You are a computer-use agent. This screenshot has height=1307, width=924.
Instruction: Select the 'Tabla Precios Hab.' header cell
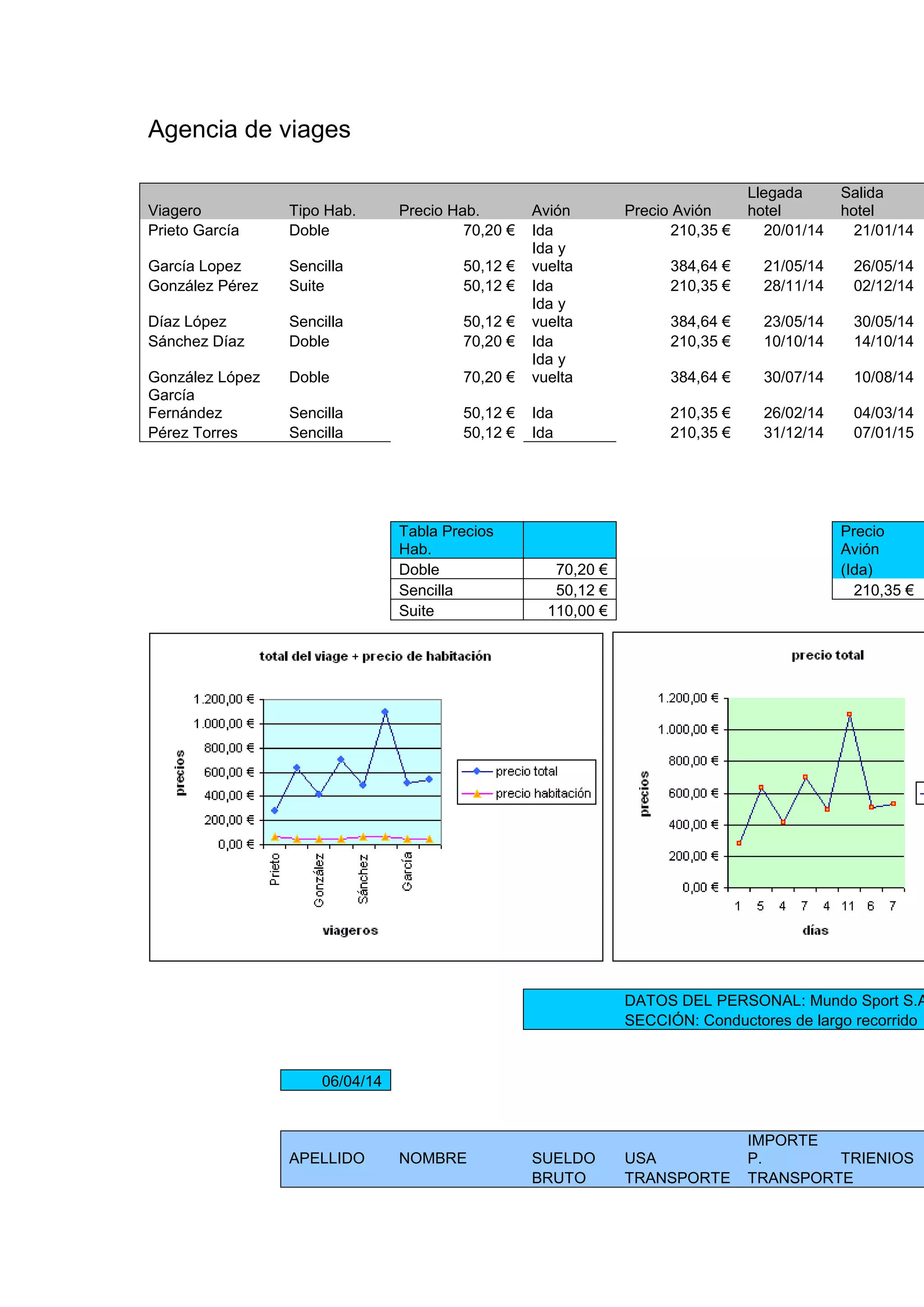coord(446,540)
